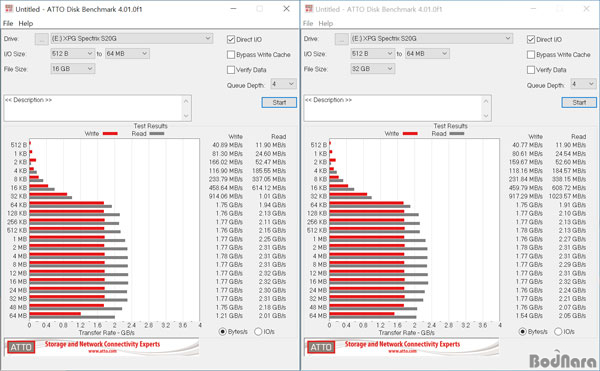
Task: Open the File menu in left window
Action: tap(8, 23)
